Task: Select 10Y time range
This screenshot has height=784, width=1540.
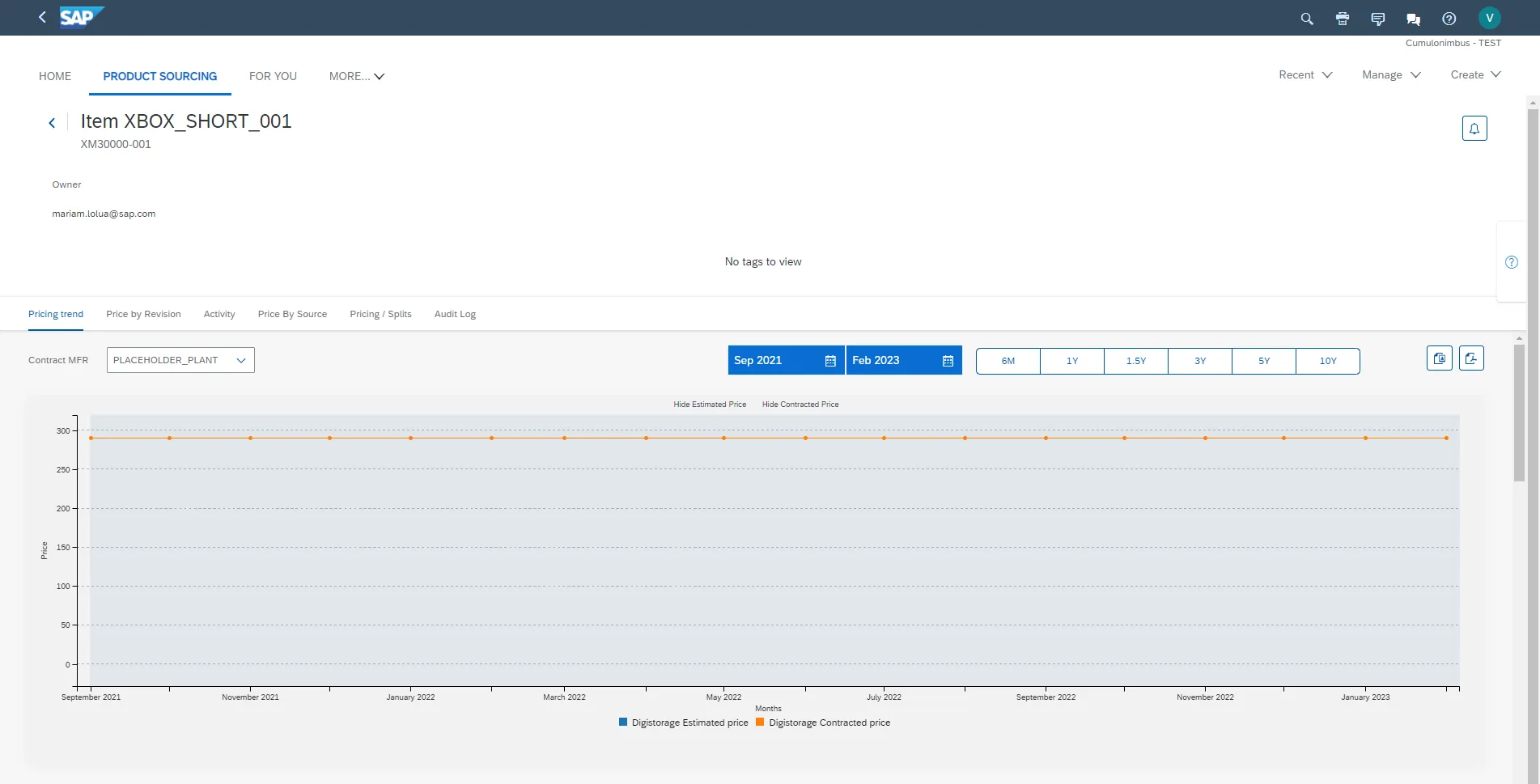Action: 1328,361
